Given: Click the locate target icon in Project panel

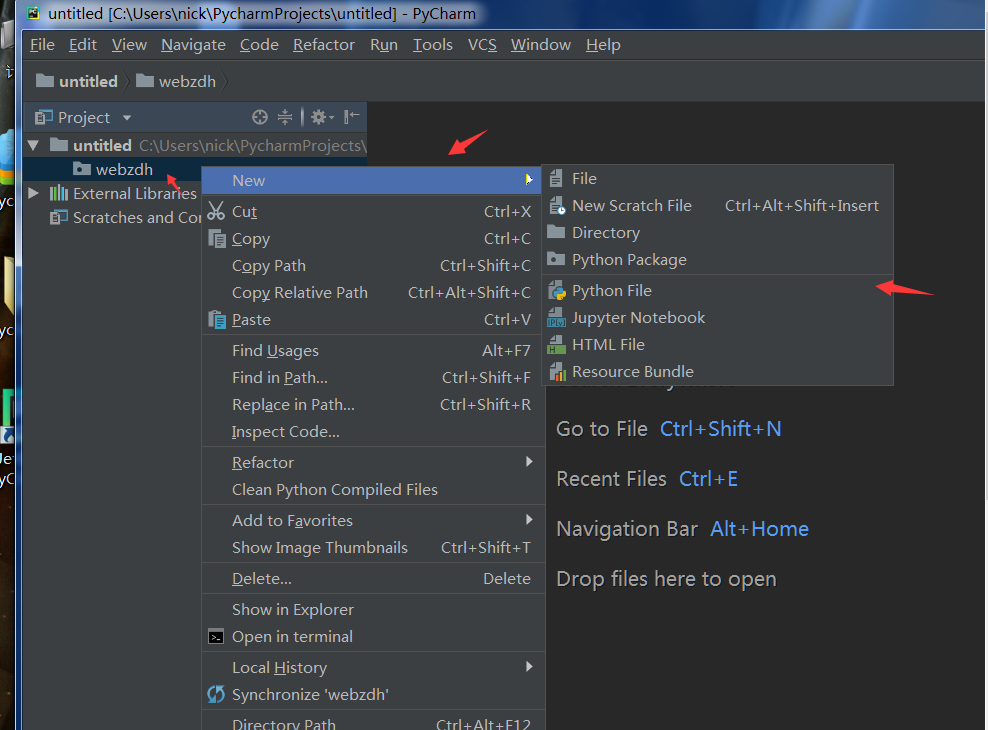Looking at the screenshot, I should coord(260,117).
